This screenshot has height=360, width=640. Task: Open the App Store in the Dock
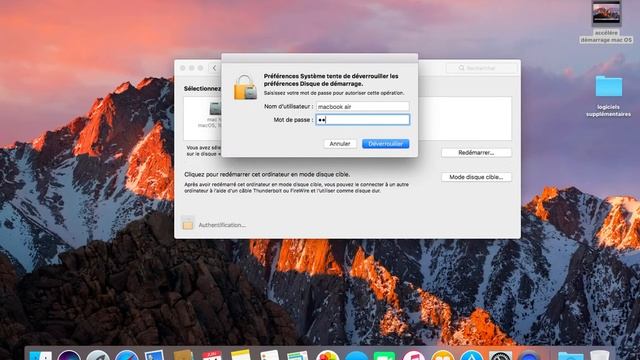point(472,356)
